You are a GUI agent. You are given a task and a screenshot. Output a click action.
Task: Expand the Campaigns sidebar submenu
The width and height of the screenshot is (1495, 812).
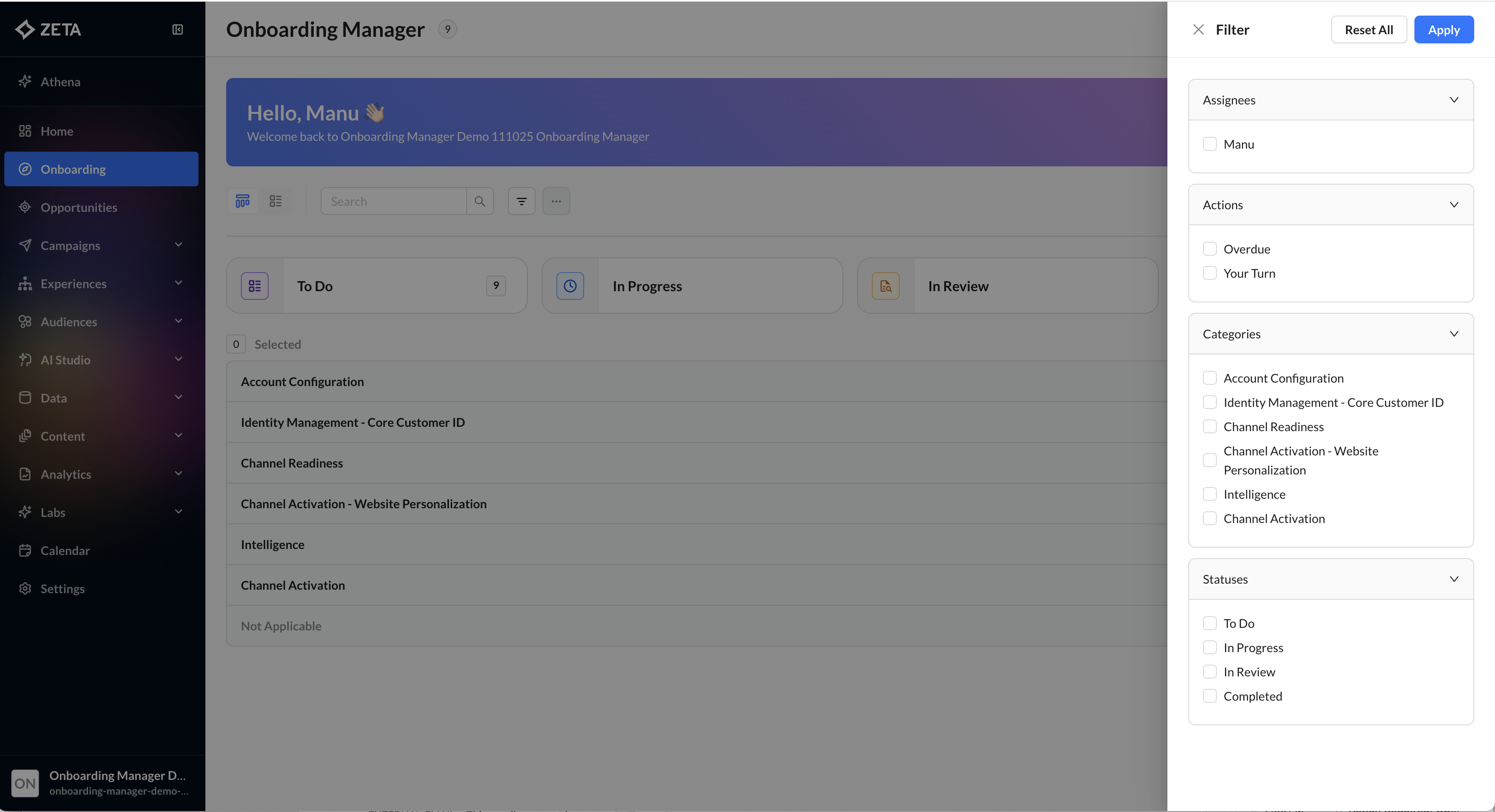178,245
